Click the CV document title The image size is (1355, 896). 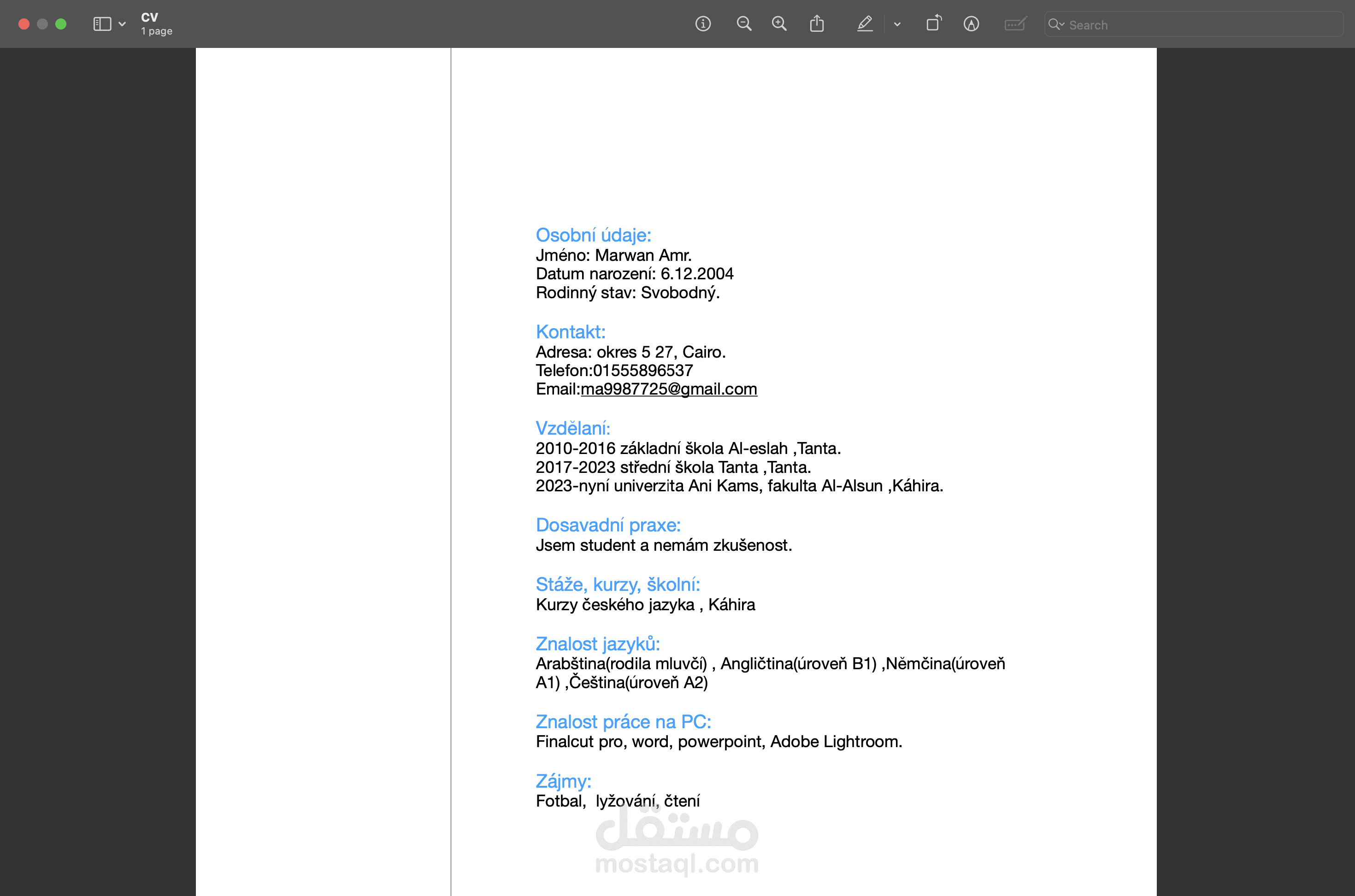coord(150,17)
